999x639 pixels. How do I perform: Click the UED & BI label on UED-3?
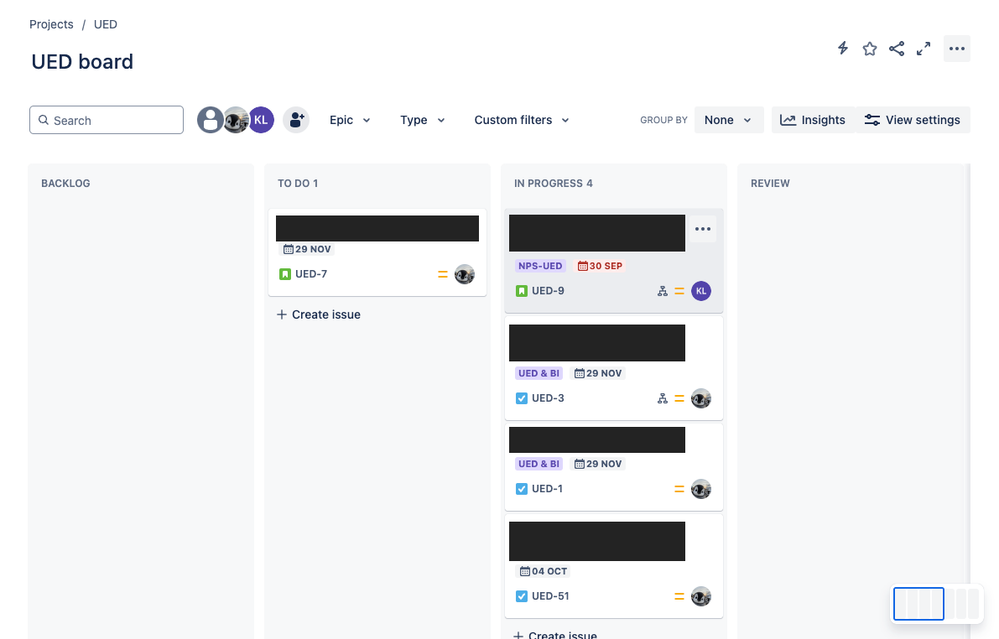click(x=539, y=373)
